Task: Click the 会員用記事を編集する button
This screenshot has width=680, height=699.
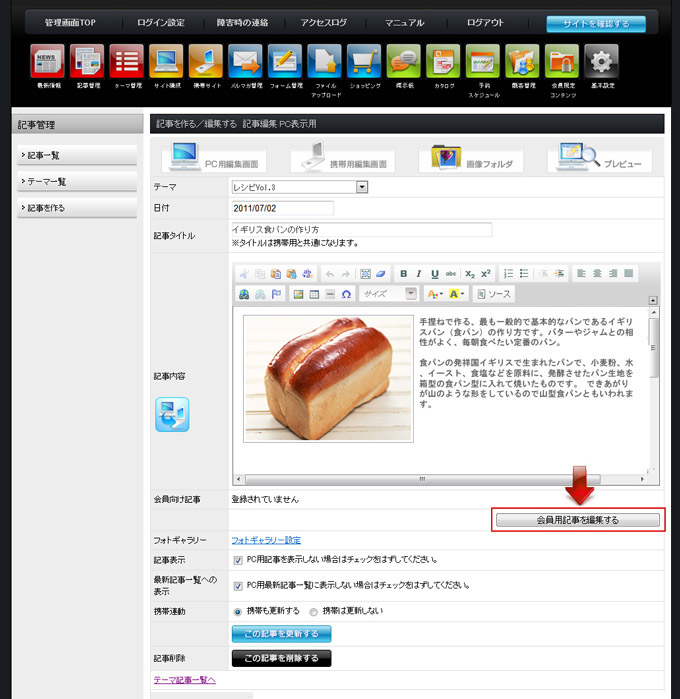Action: (x=578, y=520)
